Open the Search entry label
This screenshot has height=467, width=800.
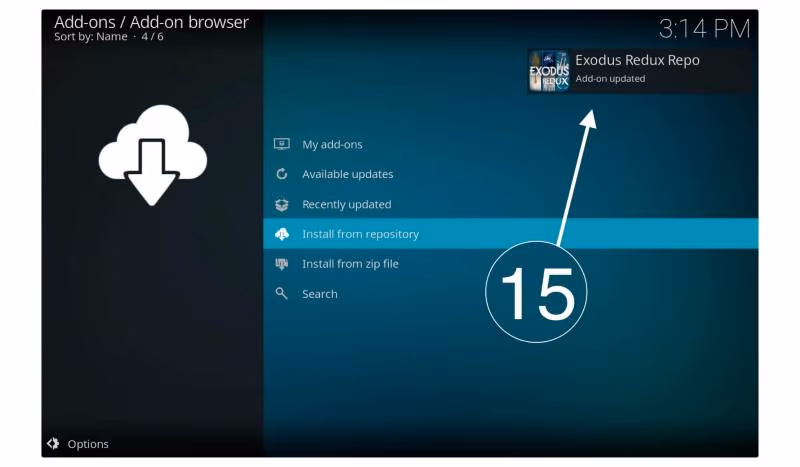point(320,294)
